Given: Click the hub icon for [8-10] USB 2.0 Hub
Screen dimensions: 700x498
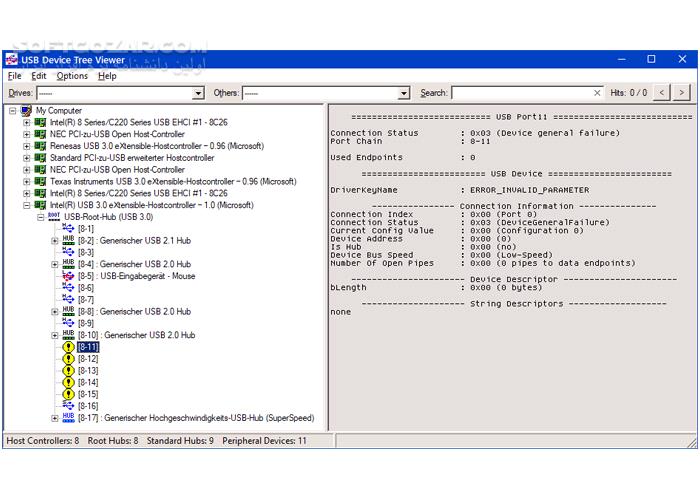Looking at the screenshot, I should [x=68, y=335].
